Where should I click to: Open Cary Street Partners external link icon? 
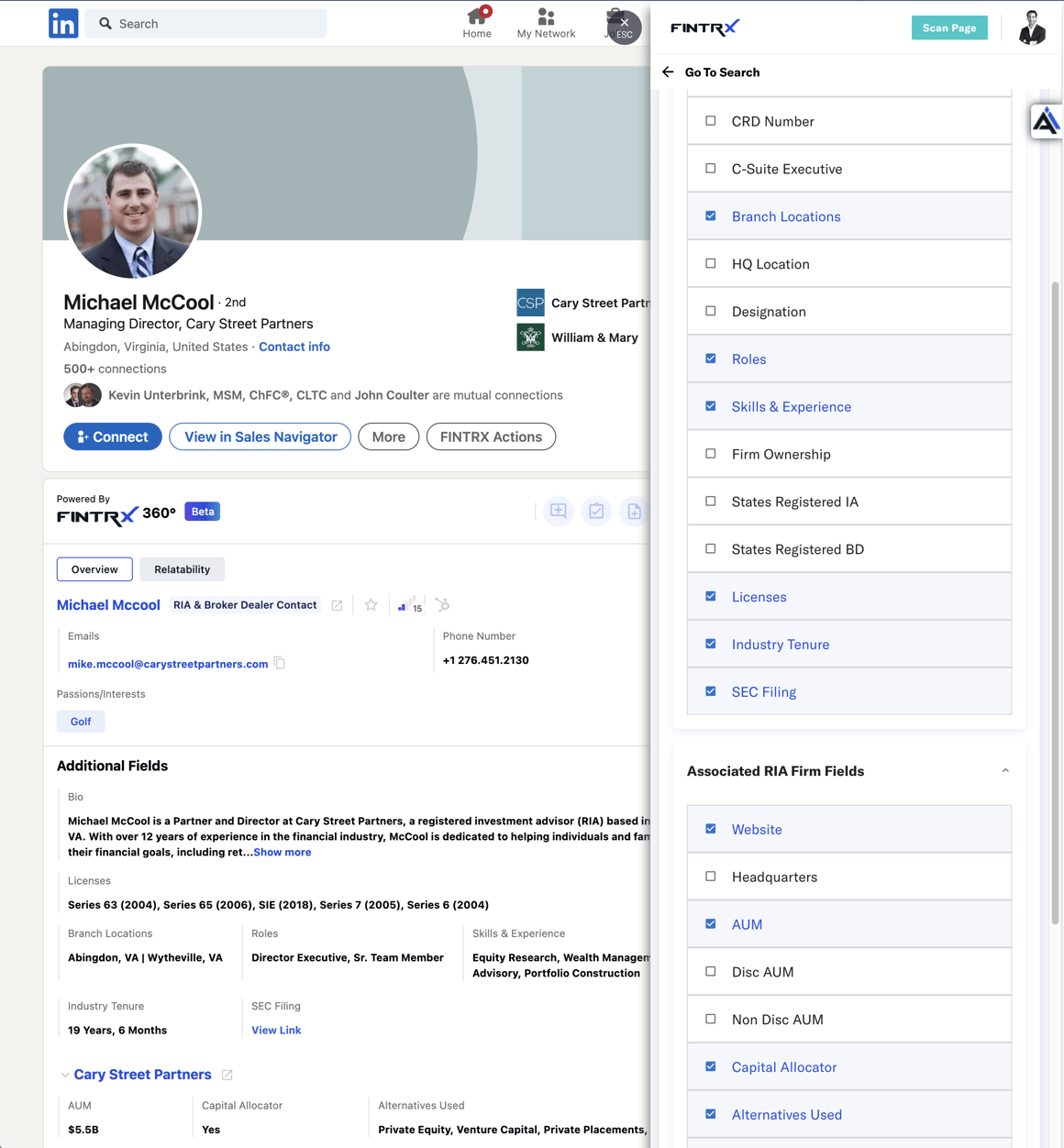tap(227, 1075)
